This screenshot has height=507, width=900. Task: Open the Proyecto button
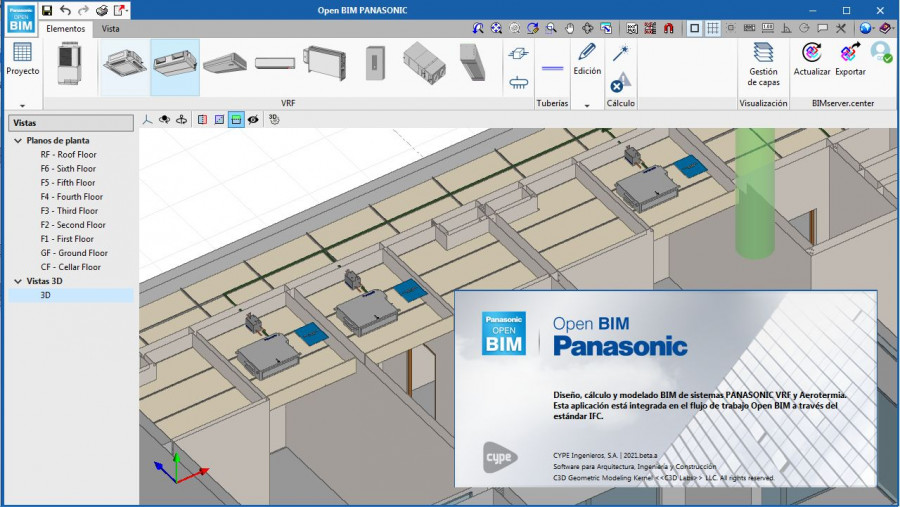[22, 59]
